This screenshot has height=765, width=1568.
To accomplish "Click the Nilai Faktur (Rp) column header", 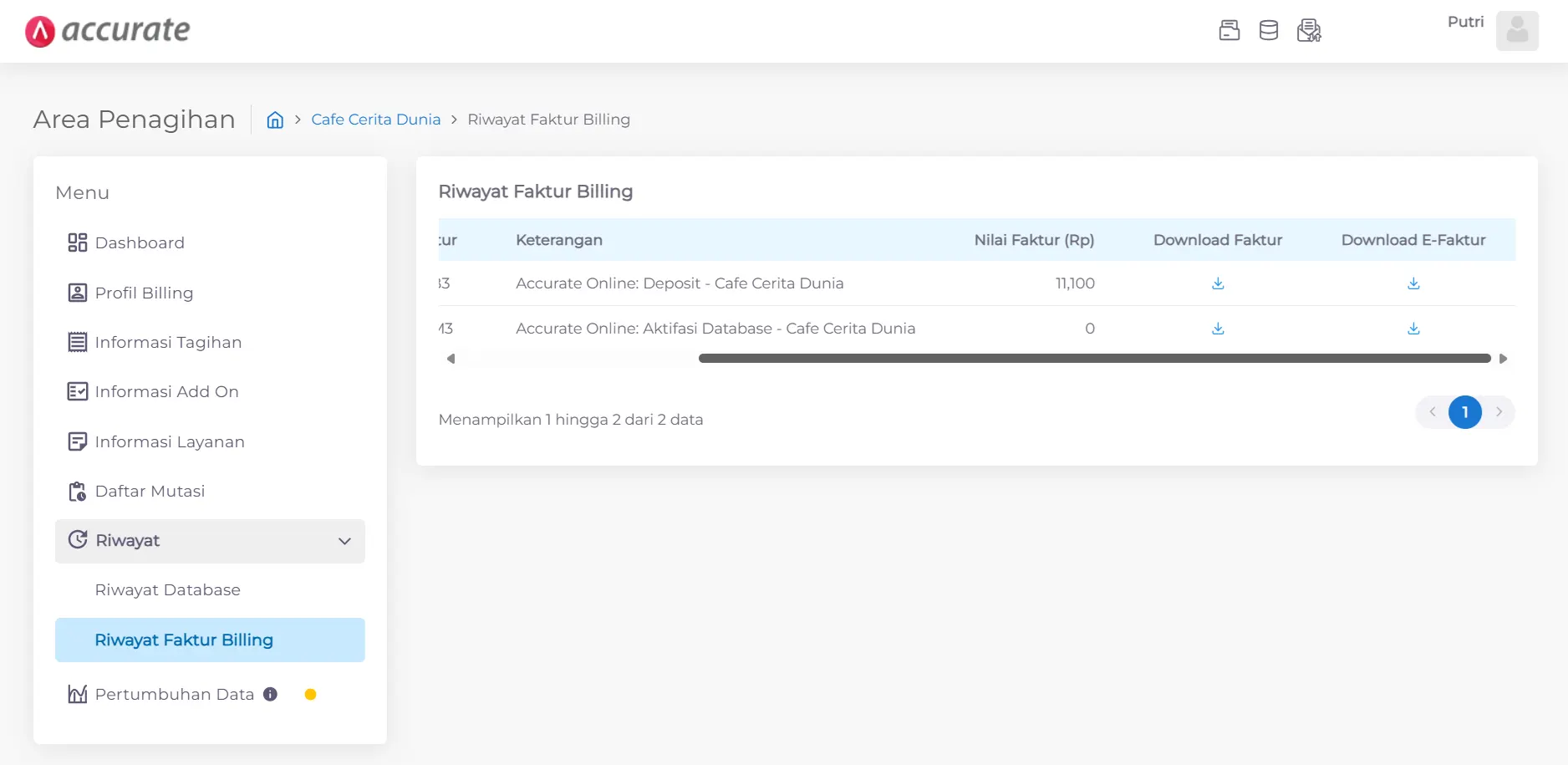I will click(1034, 240).
